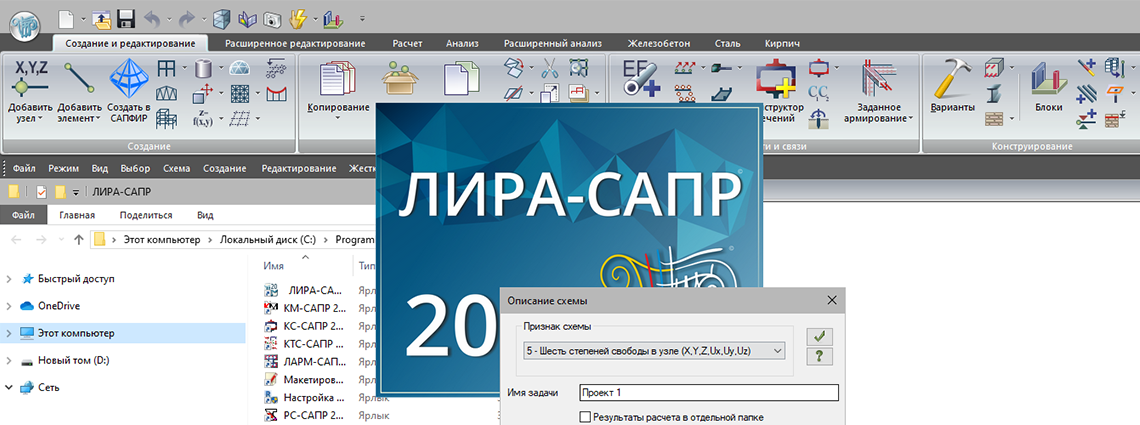
Task: Expand OneDrive in the navigation tree
Action: pyautogui.click(x=10, y=306)
